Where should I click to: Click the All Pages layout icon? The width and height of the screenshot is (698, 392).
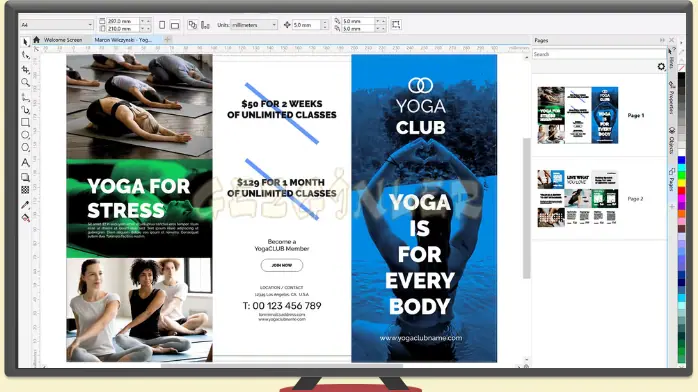(192, 25)
